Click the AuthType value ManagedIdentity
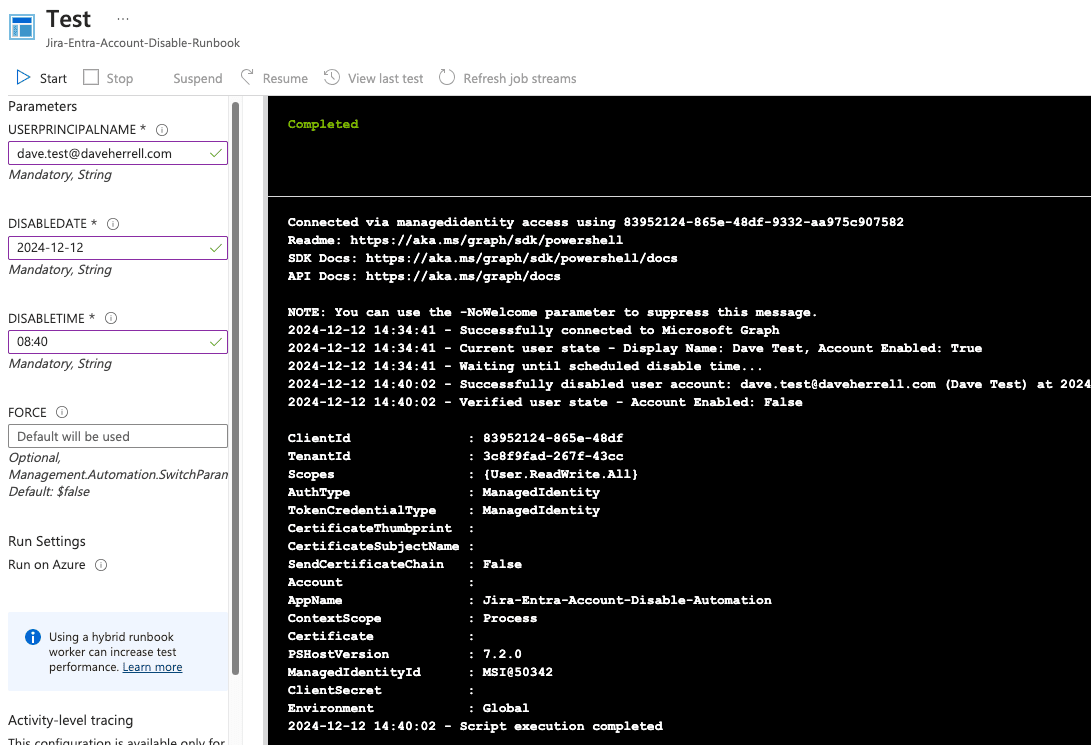This screenshot has height=745, width=1091. 541,492
